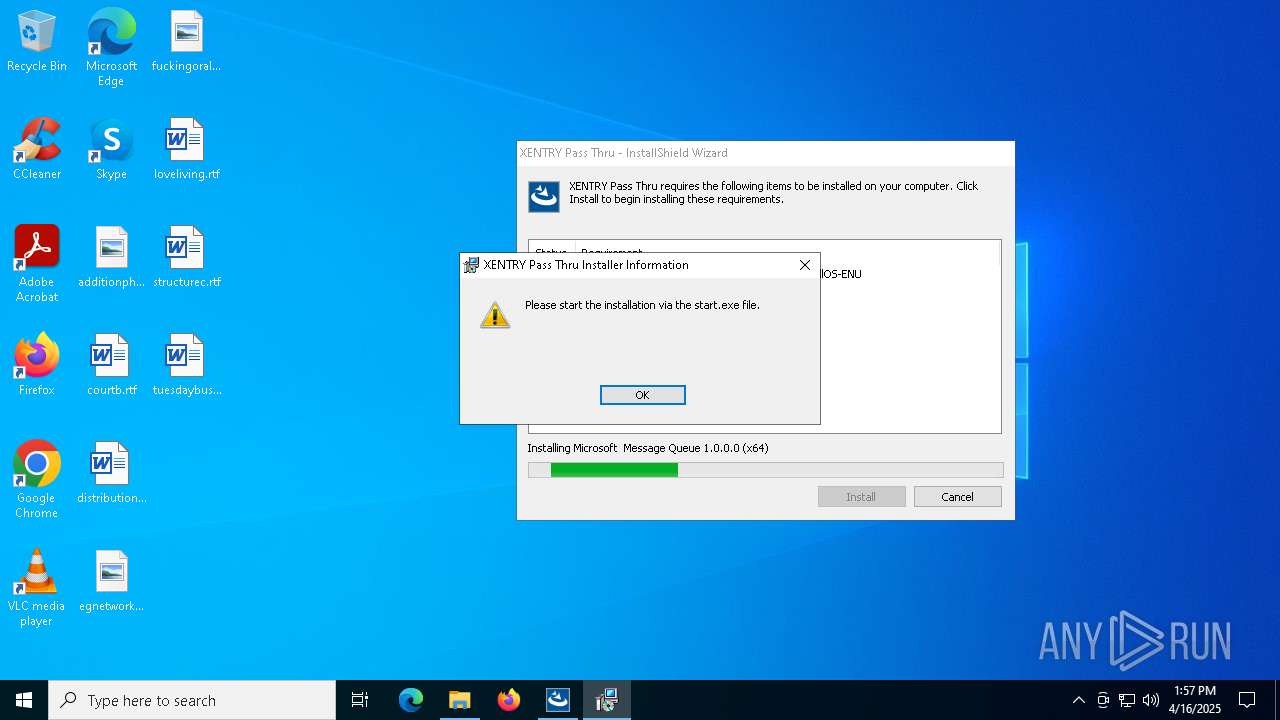Select tuesdaybus document icon
This screenshot has width=1280, height=720.
[186, 365]
